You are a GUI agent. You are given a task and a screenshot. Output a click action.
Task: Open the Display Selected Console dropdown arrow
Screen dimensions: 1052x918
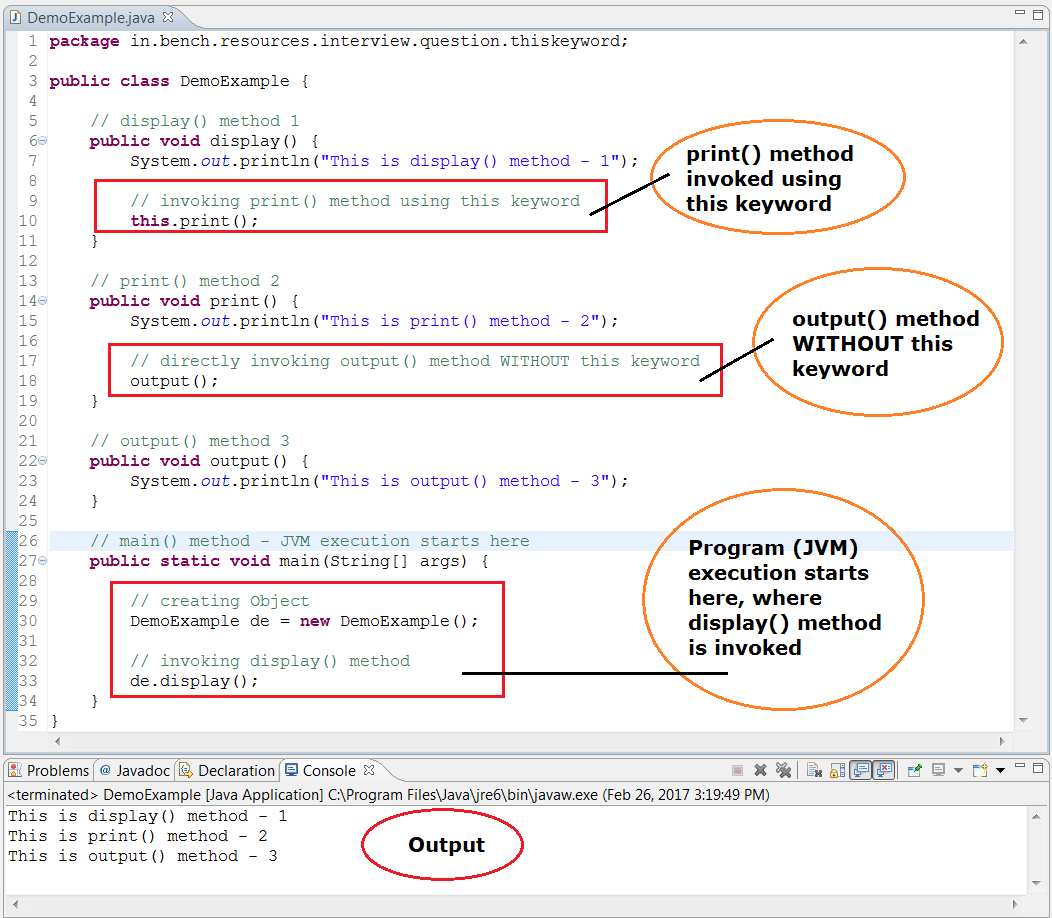958,770
